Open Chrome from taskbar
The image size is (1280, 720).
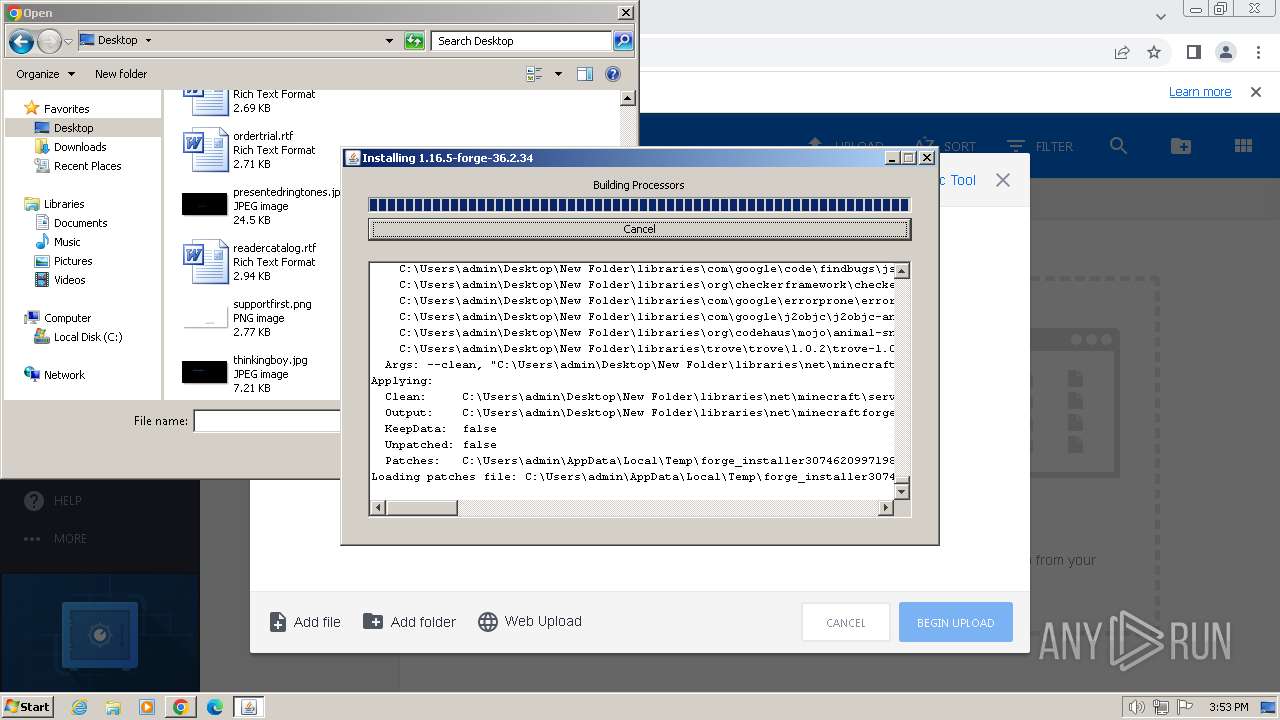tap(180, 707)
